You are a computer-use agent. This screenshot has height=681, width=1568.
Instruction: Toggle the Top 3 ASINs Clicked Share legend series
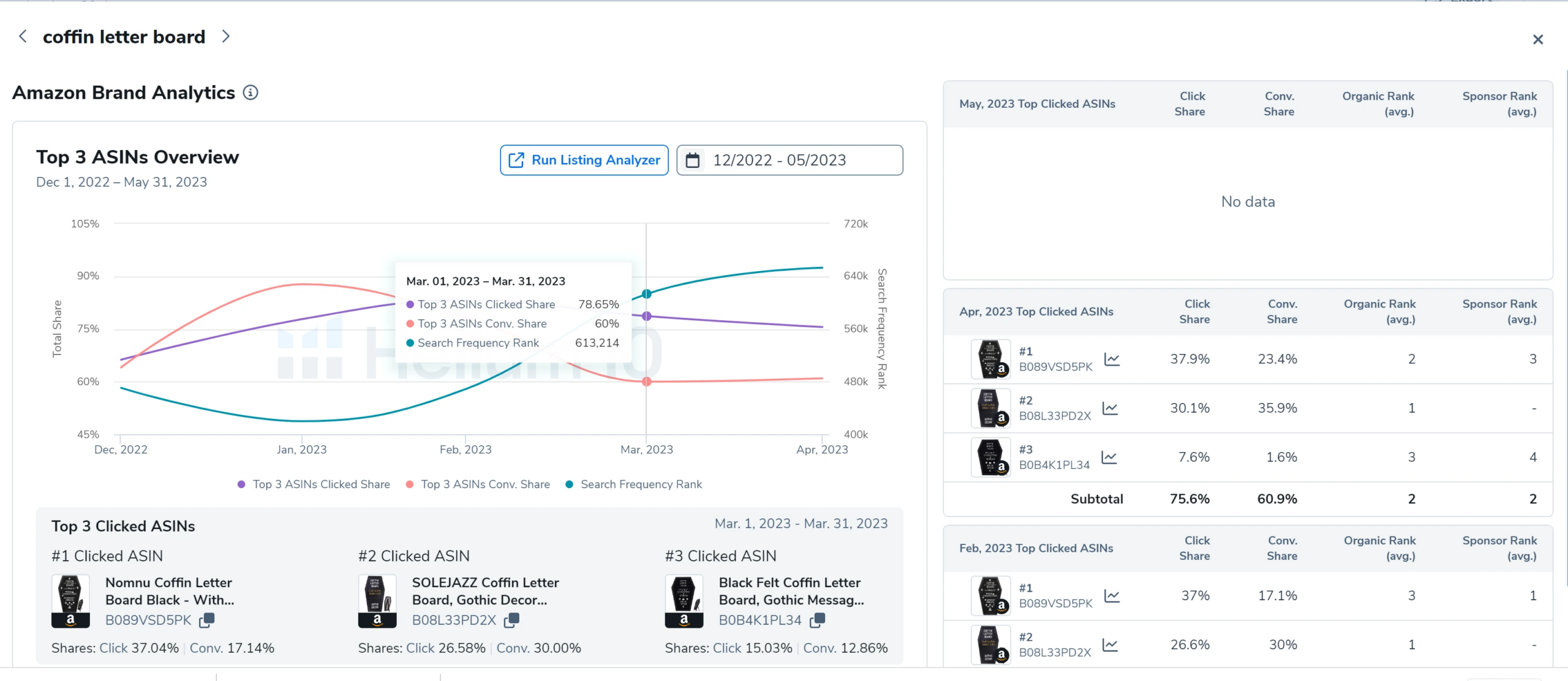tap(314, 484)
